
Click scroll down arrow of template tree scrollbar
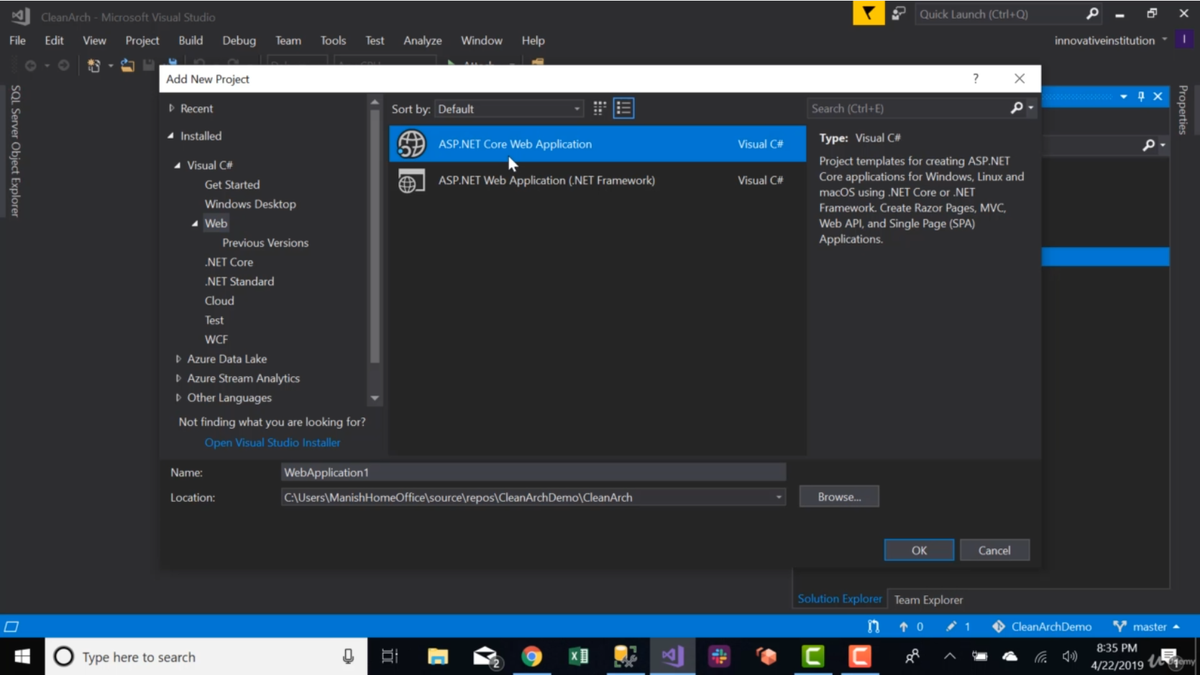coord(375,398)
